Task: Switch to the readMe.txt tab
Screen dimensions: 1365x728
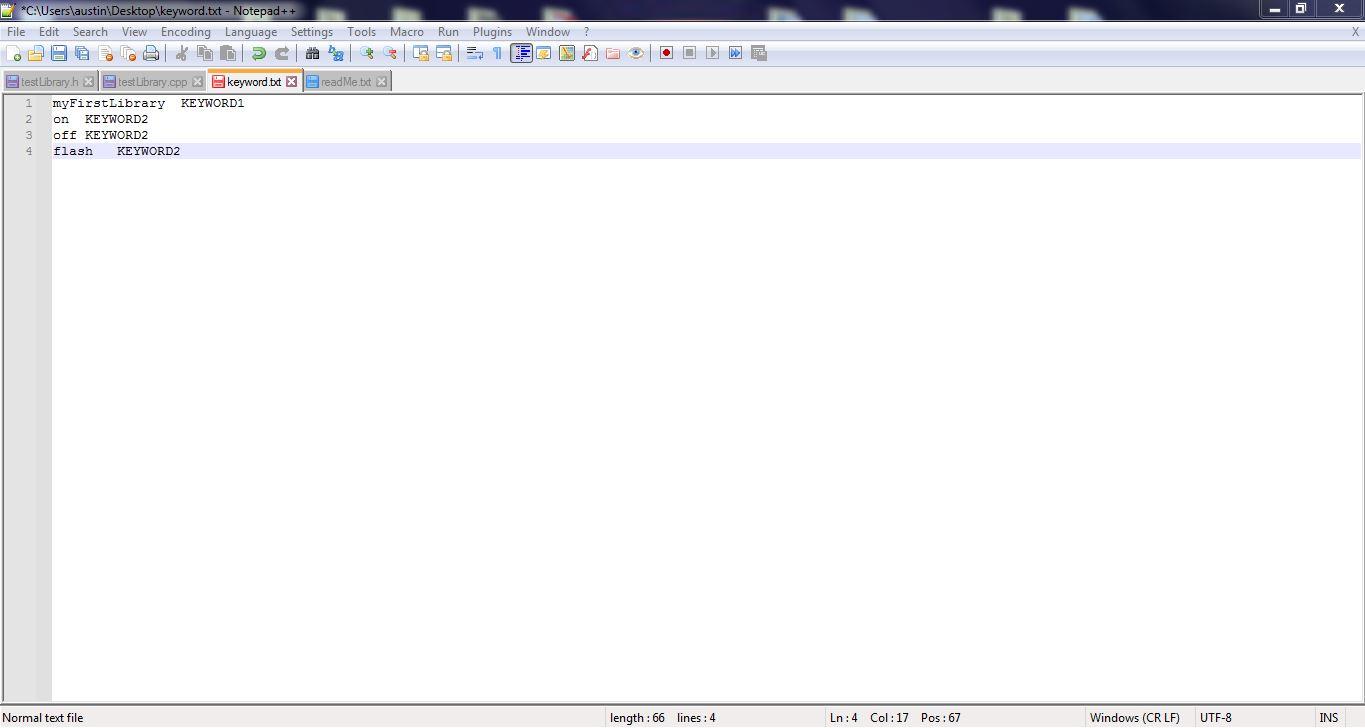Action: 345,81
